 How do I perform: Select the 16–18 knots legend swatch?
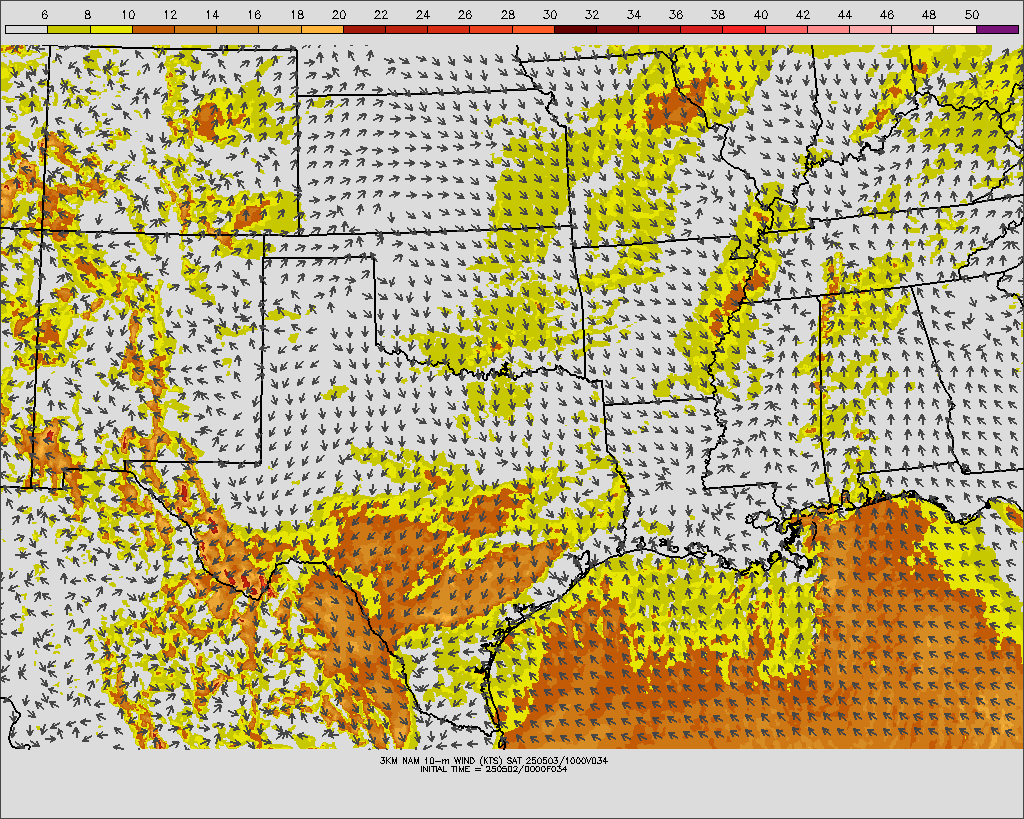(280, 29)
